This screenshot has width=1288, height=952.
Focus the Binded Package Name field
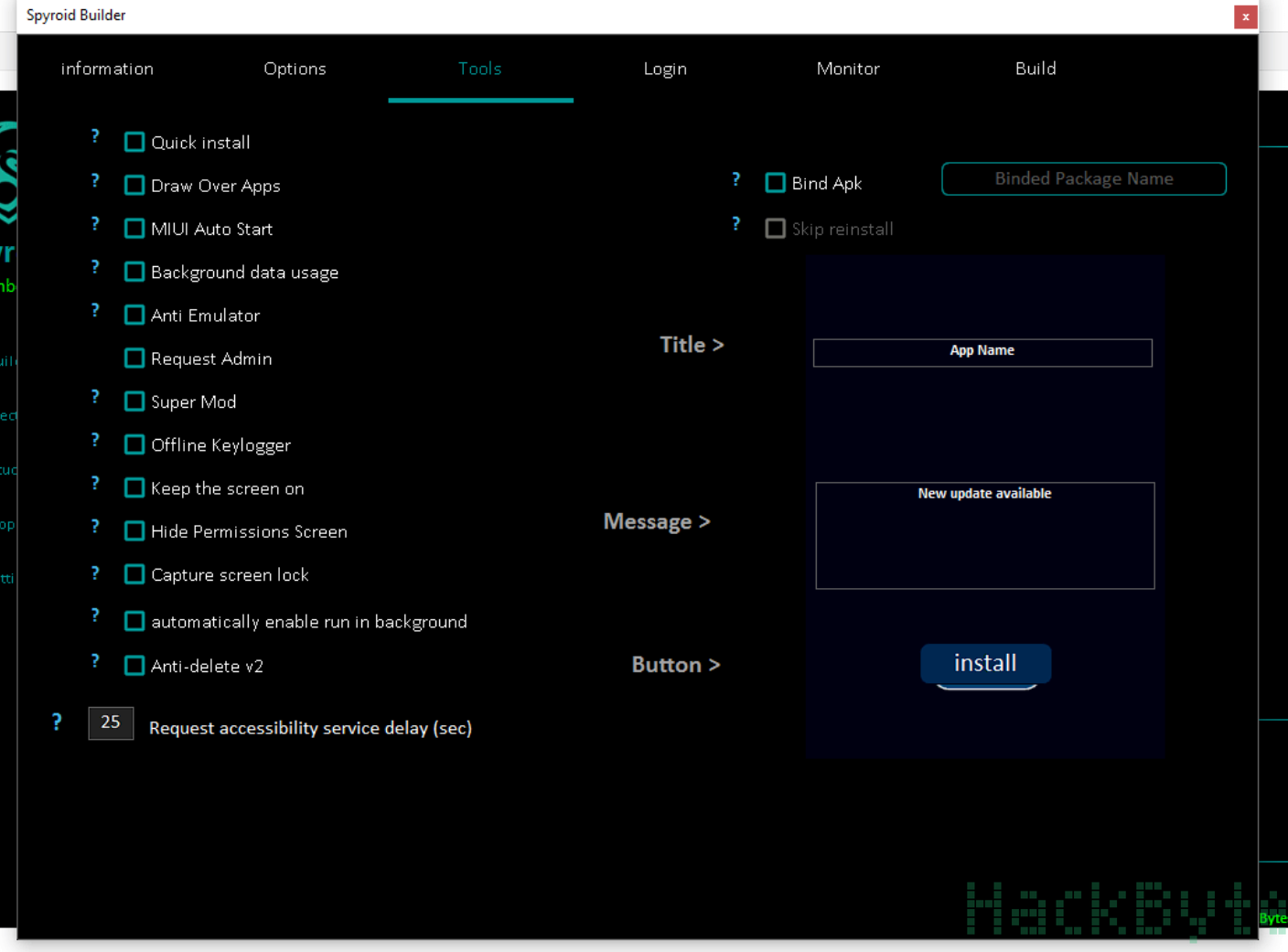1084,178
